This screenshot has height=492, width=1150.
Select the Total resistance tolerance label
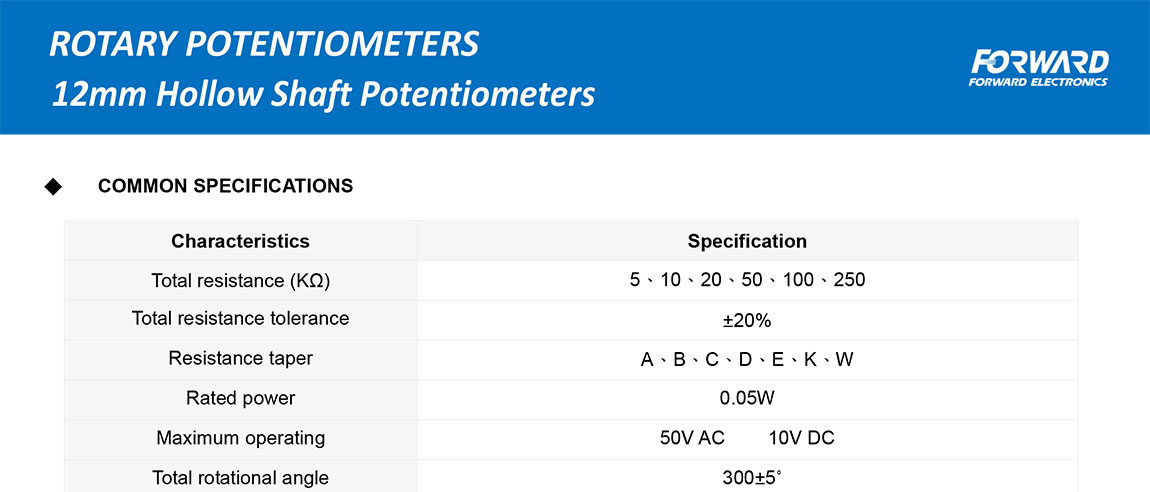click(x=240, y=319)
